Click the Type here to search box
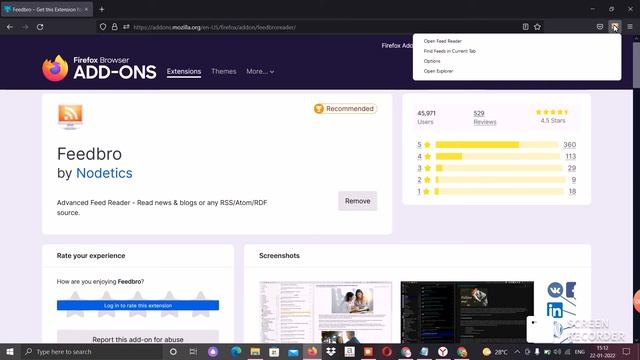This screenshot has height=360, width=640. point(91,351)
